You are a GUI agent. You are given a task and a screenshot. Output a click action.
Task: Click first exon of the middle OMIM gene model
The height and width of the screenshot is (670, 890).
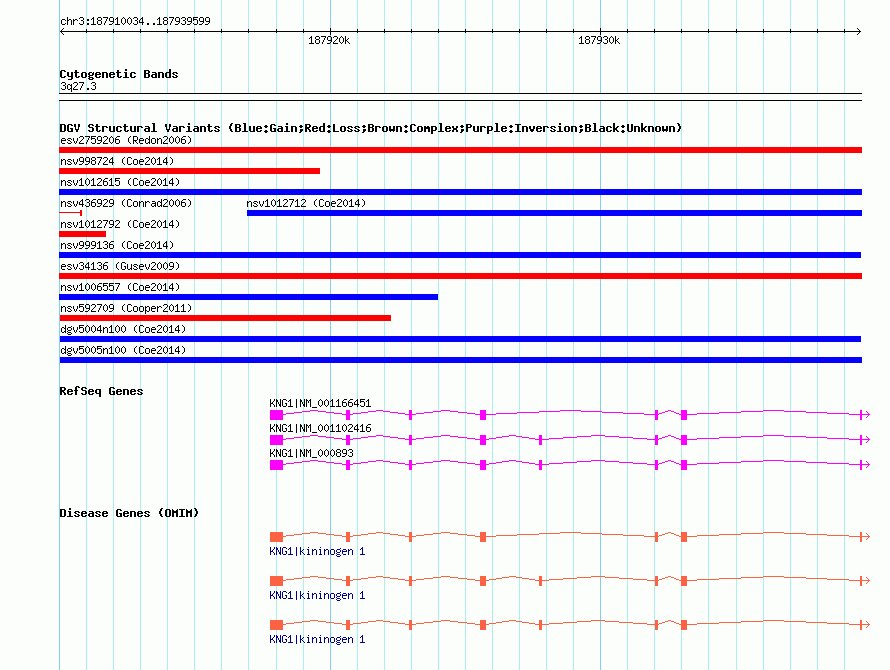[276, 581]
